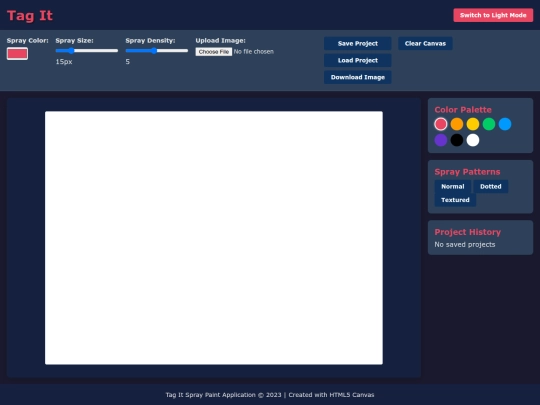Click the Save Project button
540x405 pixels.
point(357,43)
